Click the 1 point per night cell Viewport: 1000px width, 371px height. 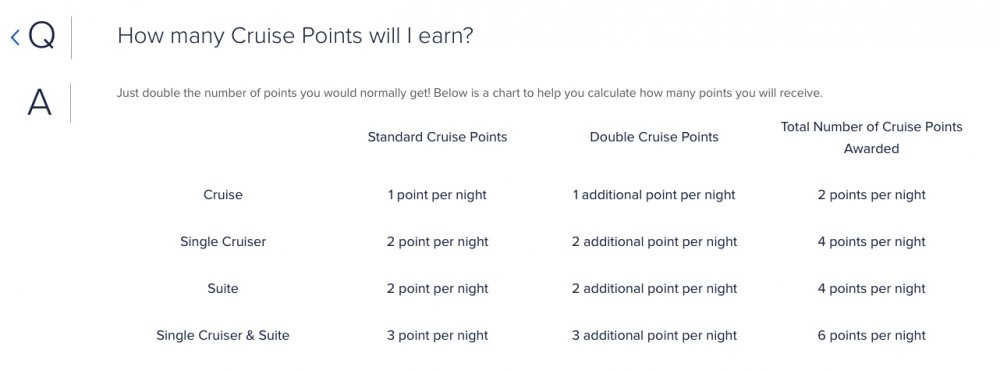point(438,195)
